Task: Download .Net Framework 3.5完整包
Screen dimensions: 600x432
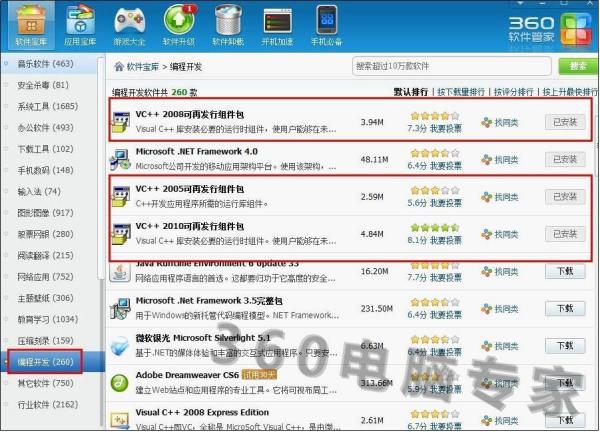Action: coord(565,308)
